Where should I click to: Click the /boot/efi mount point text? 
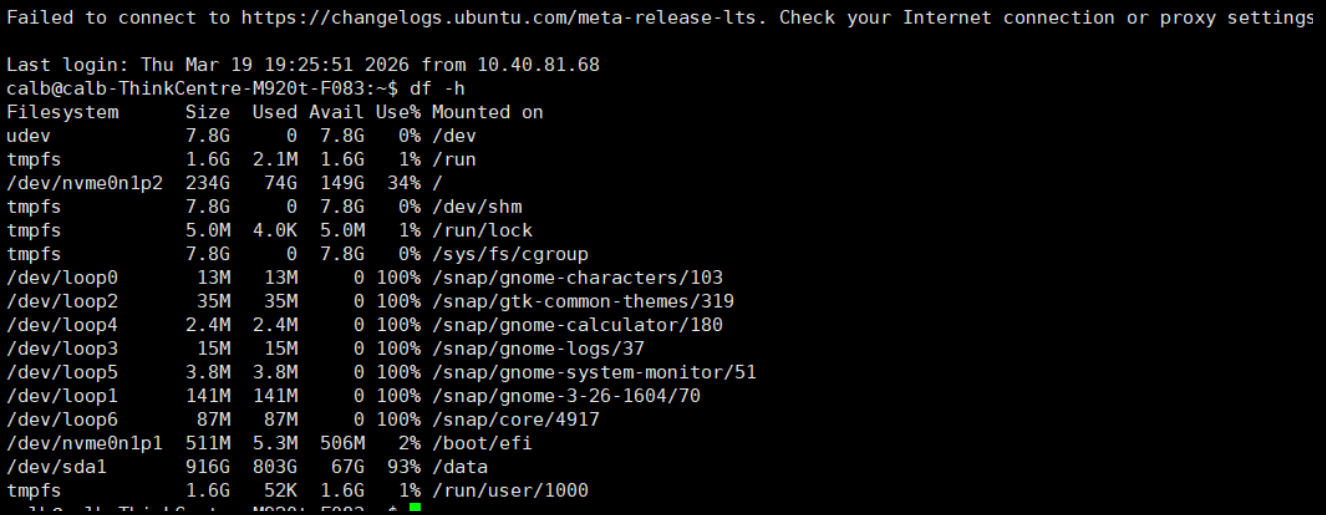482,443
